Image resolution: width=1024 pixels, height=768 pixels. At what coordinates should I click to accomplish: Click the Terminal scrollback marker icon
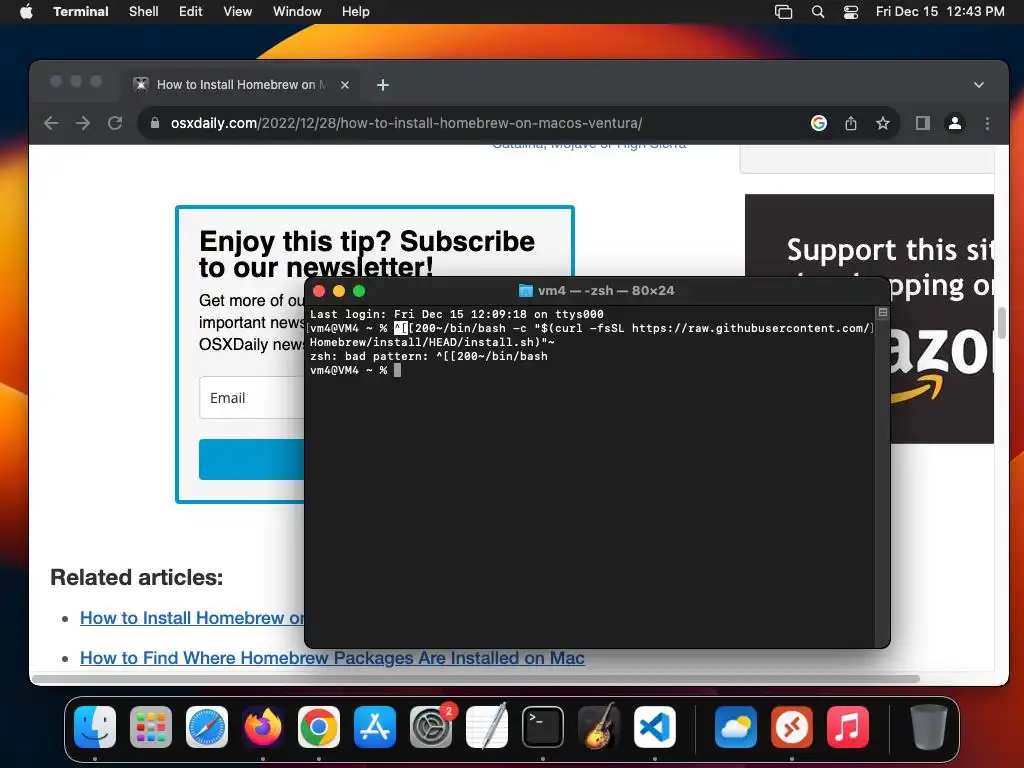882,313
